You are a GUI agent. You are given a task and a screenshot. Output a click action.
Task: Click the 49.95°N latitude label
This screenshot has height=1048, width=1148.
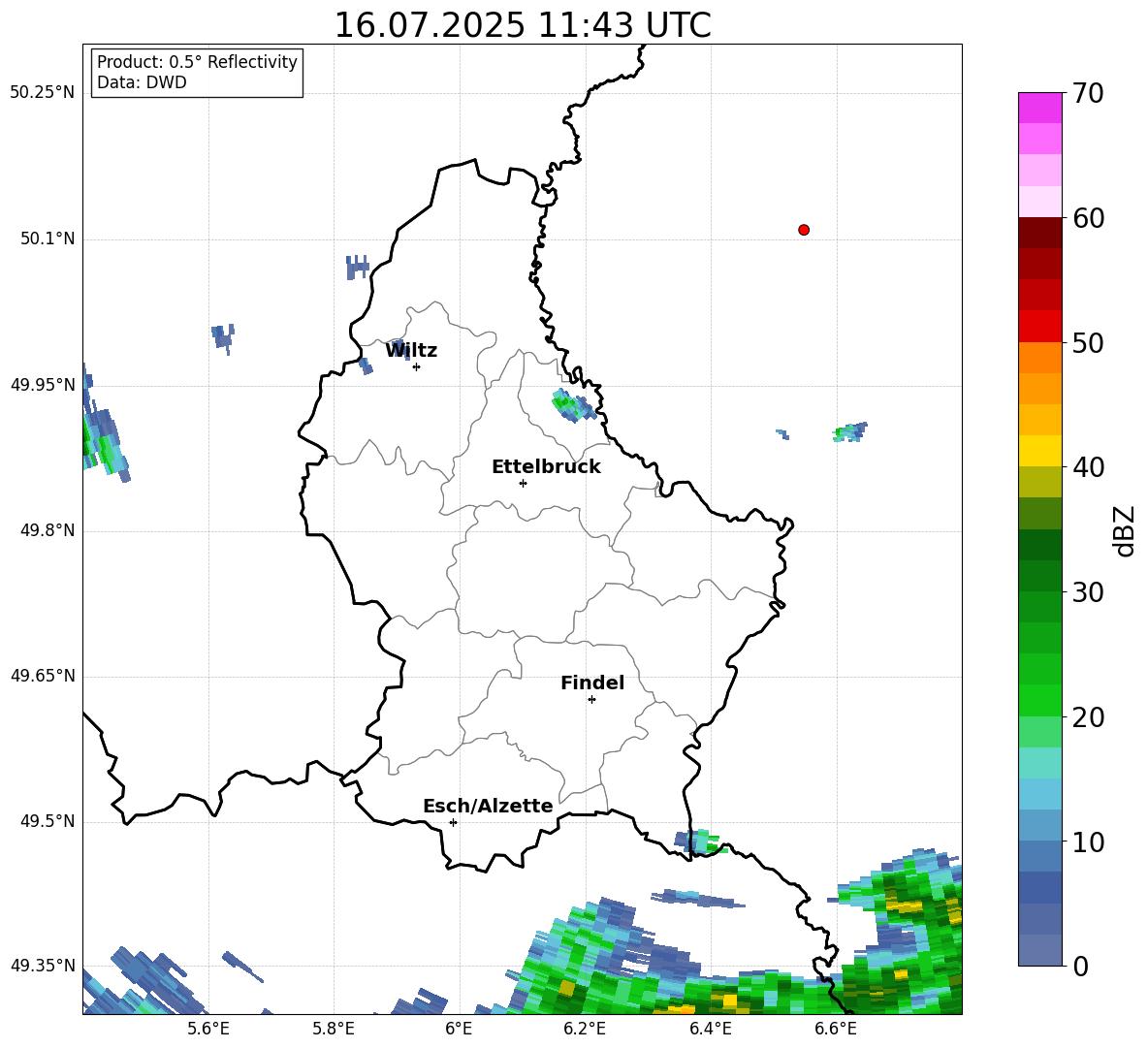pyautogui.click(x=43, y=385)
